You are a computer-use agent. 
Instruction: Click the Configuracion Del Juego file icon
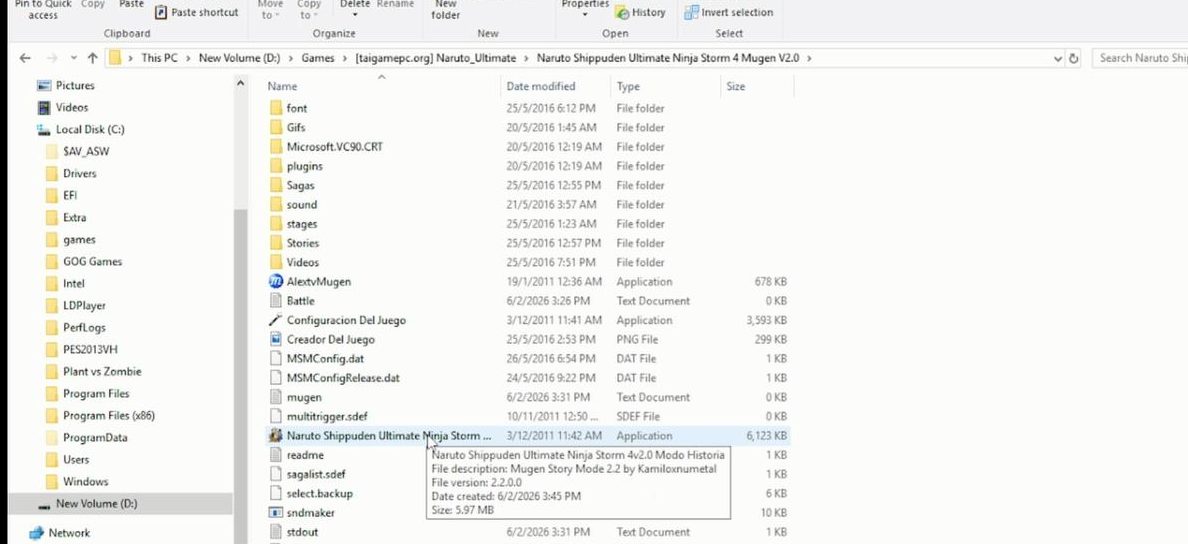277,320
